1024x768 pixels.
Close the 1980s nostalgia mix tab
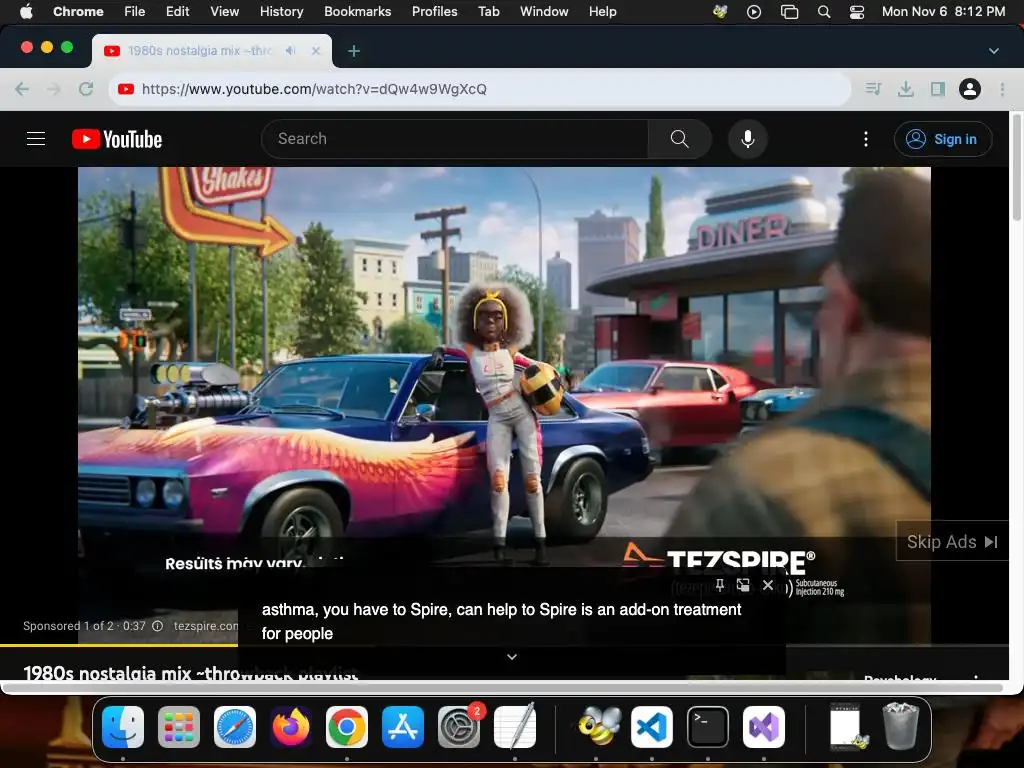click(x=316, y=50)
